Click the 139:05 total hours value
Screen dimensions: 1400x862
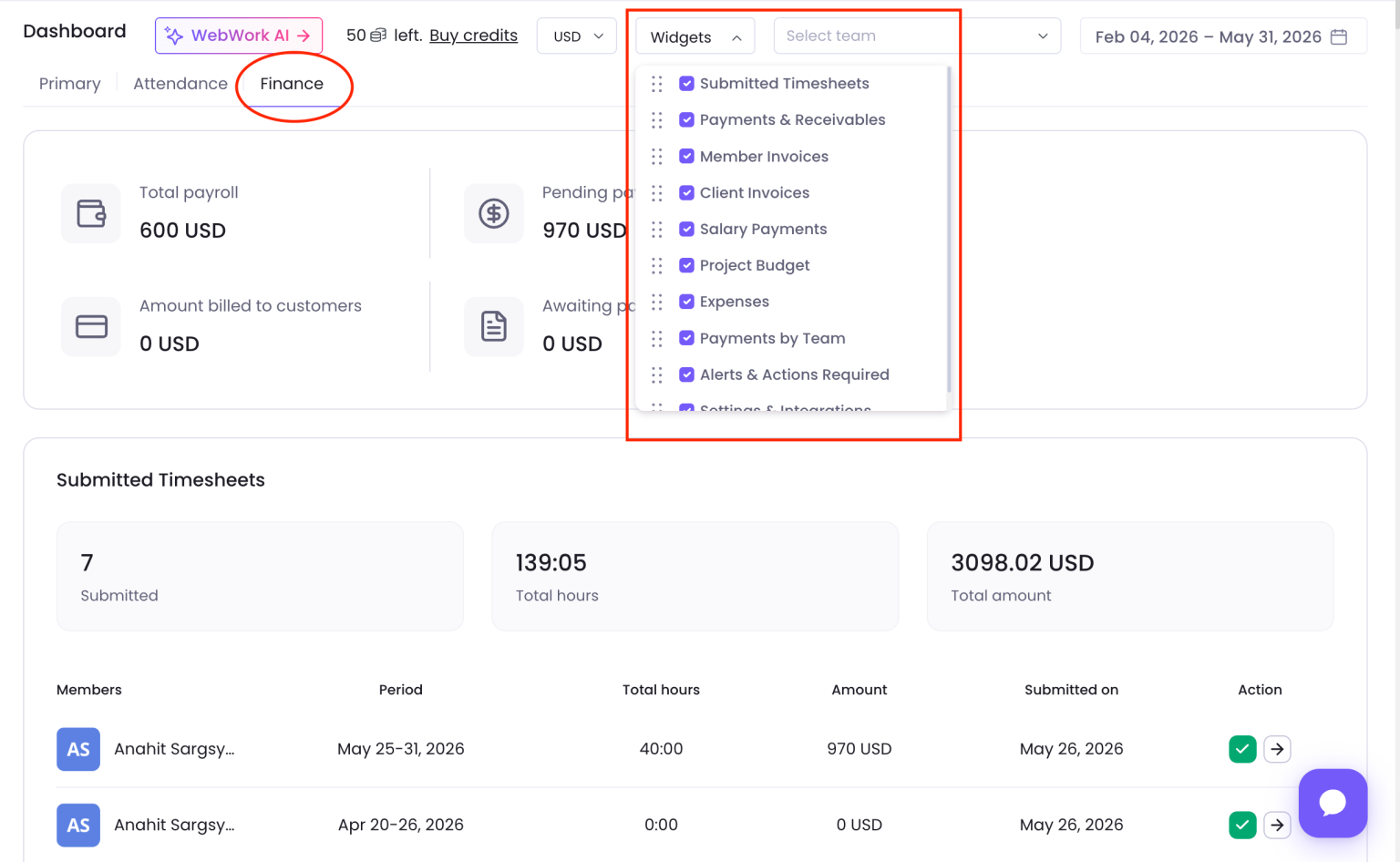[x=551, y=563]
